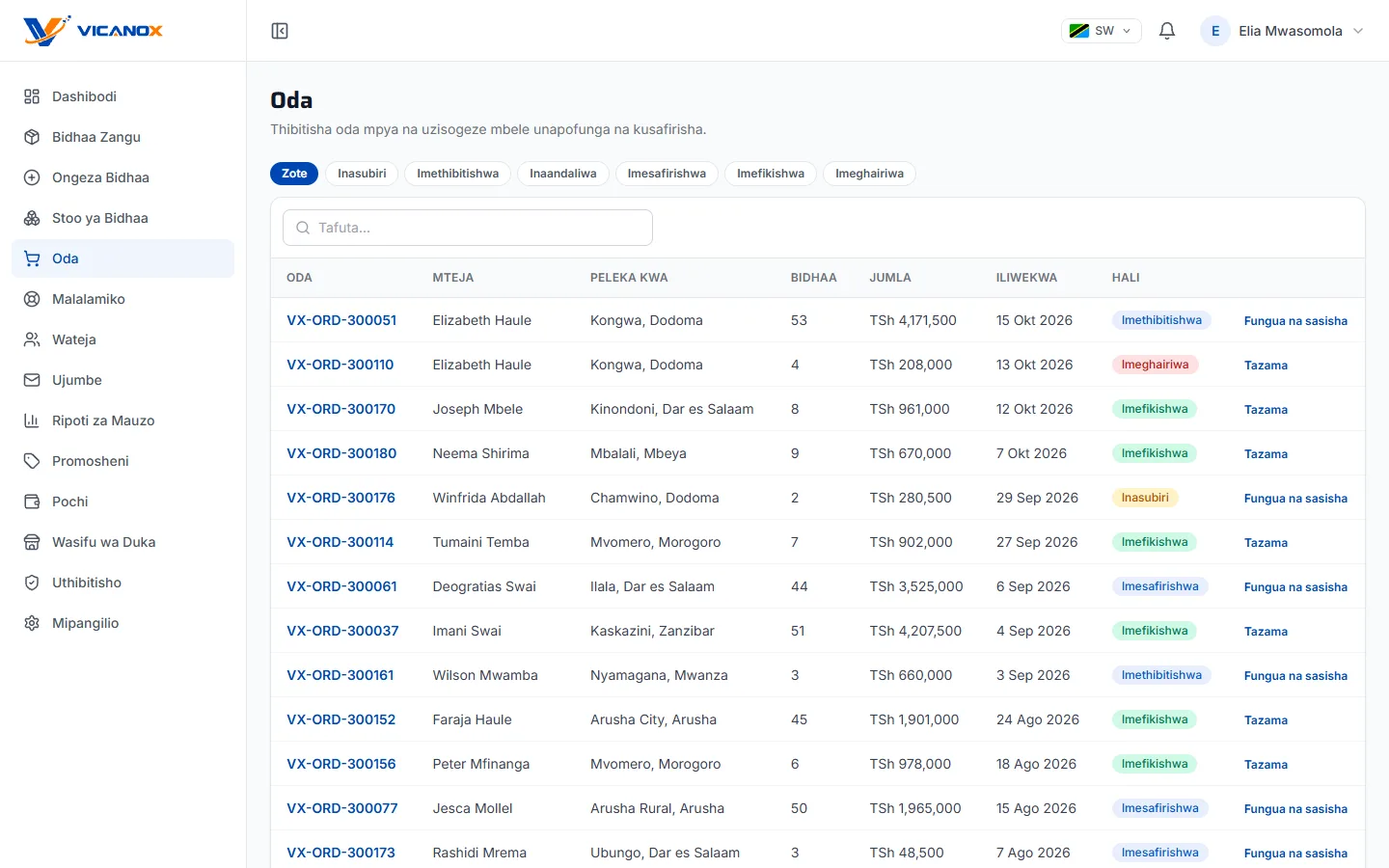Screen dimensions: 1389x868
Task: Click the Malalamiko lifebuoy icon
Action: [x=32, y=299]
